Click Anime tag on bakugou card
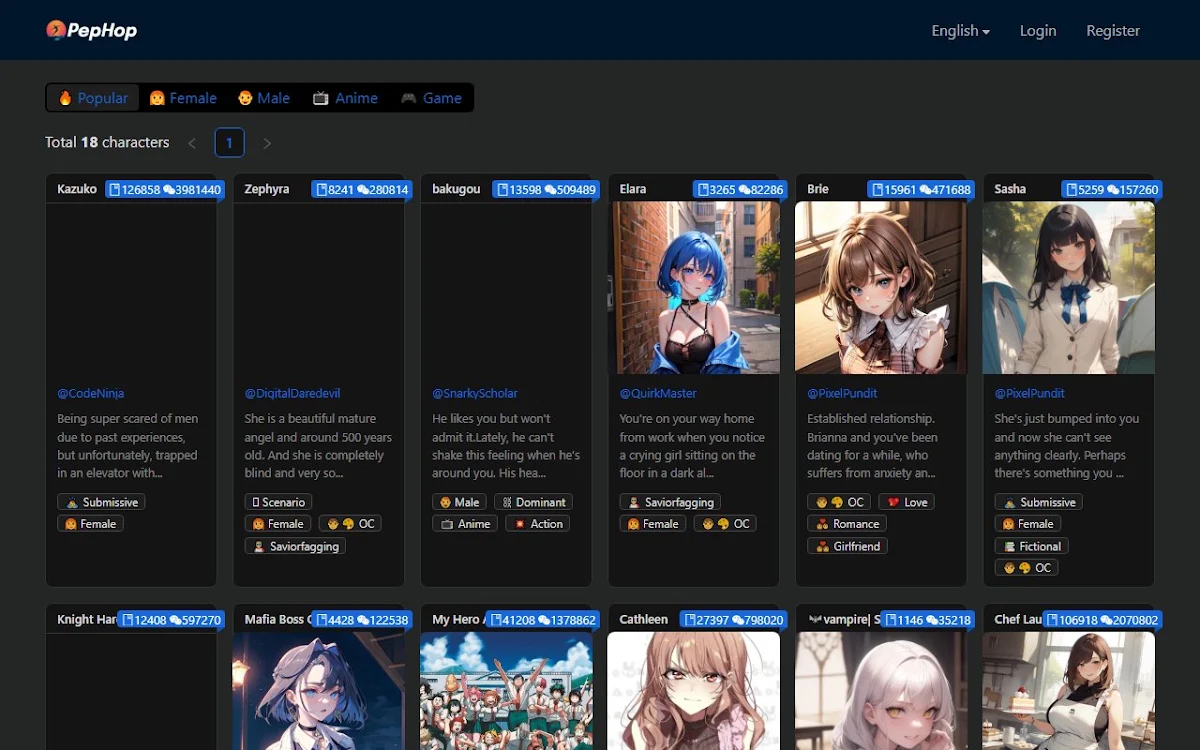Viewport: 1200px width, 750px height. click(465, 524)
